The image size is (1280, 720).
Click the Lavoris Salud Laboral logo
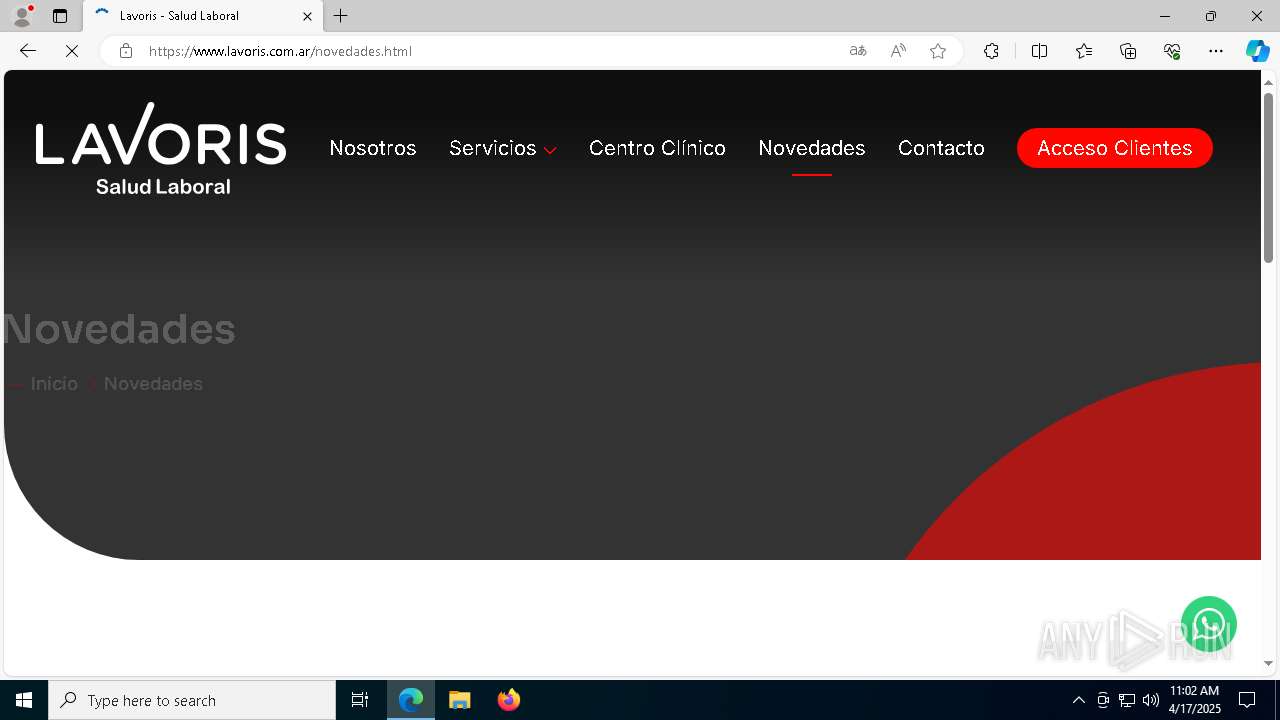pyautogui.click(x=161, y=148)
